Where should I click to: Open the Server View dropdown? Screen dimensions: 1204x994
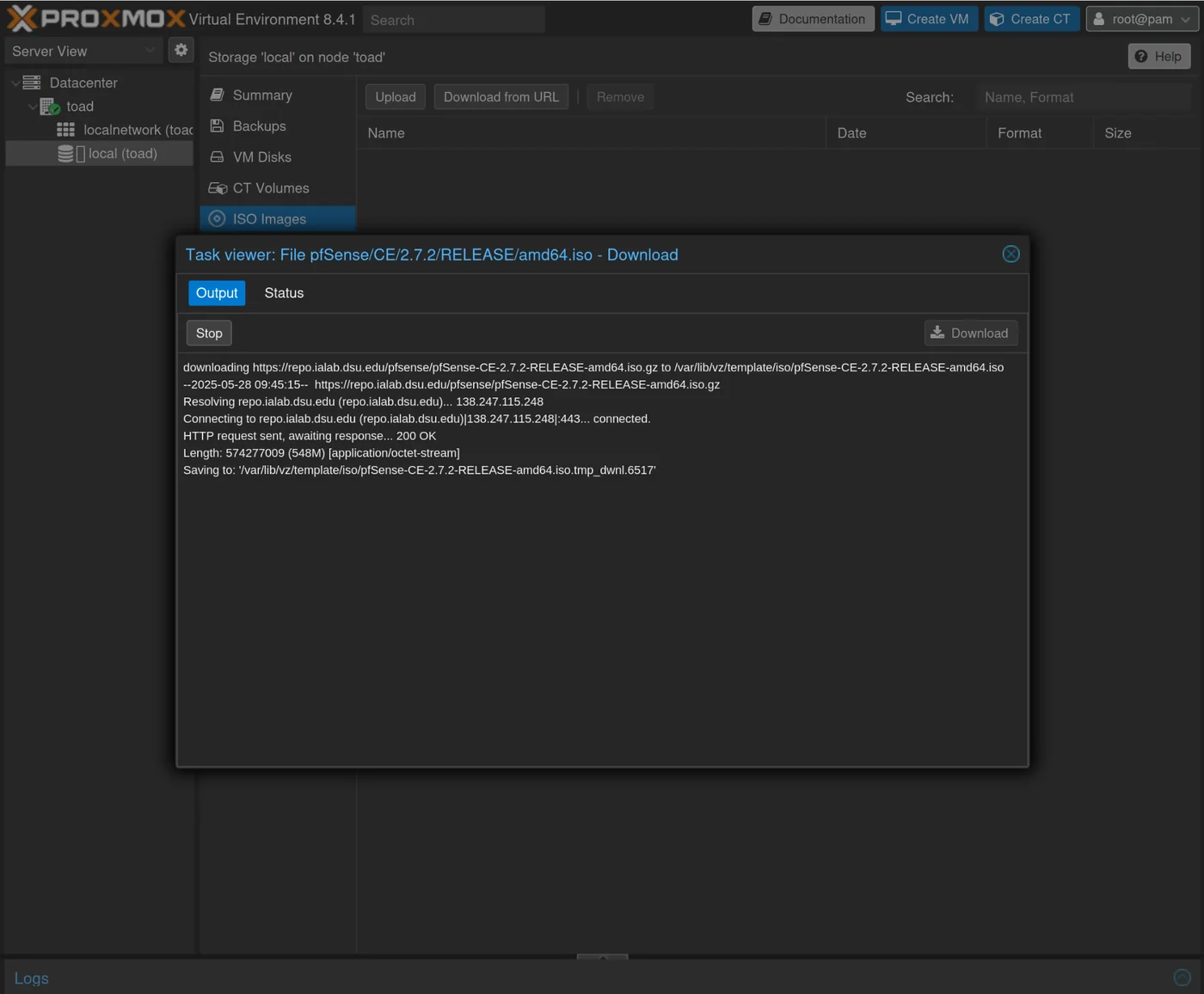(83, 52)
